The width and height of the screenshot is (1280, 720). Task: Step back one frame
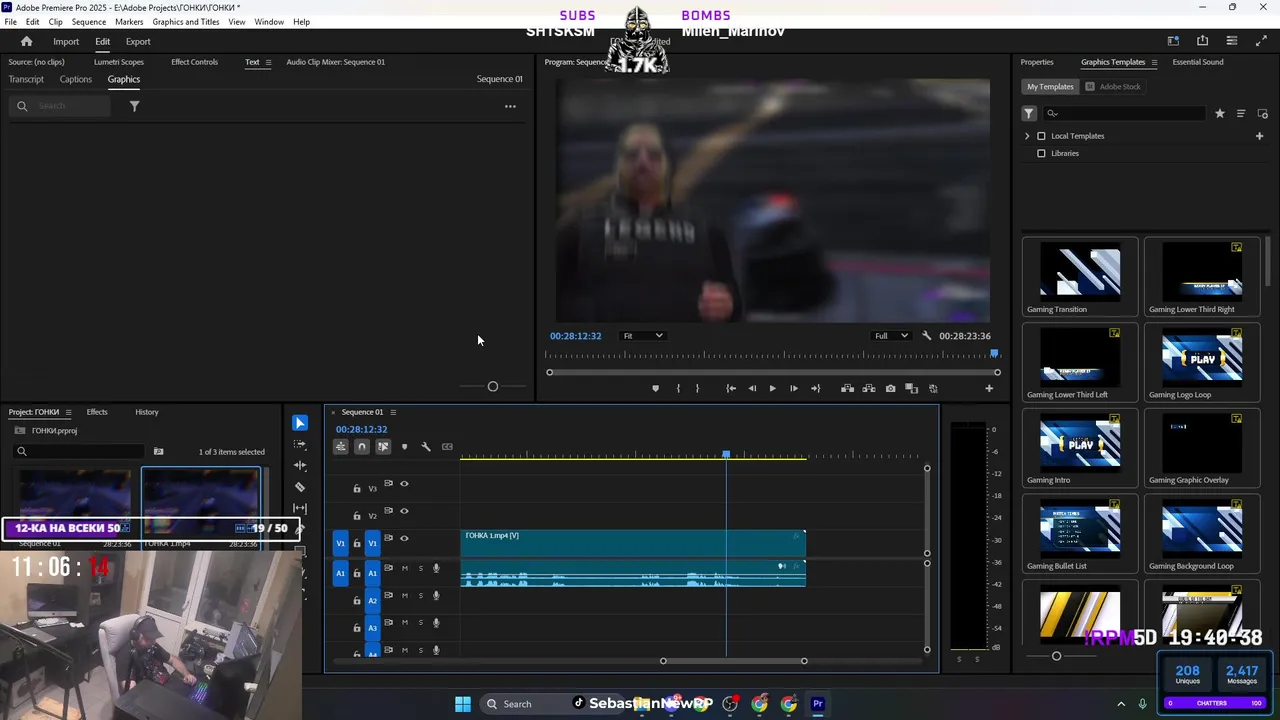click(752, 388)
